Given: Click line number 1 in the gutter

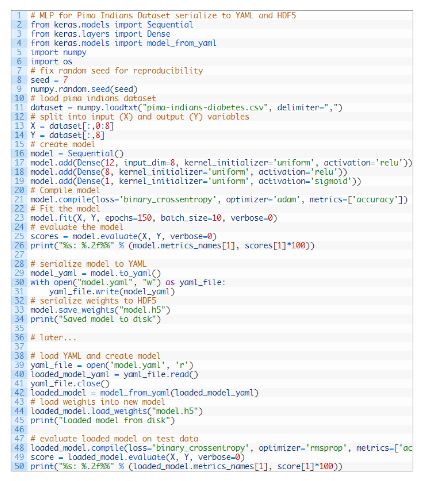Looking at the screenshot, I should point(19,15).
